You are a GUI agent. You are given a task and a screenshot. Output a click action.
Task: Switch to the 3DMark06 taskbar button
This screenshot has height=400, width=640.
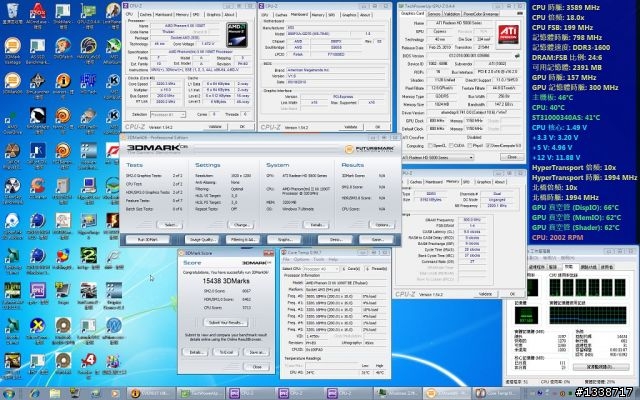[446, 393]
